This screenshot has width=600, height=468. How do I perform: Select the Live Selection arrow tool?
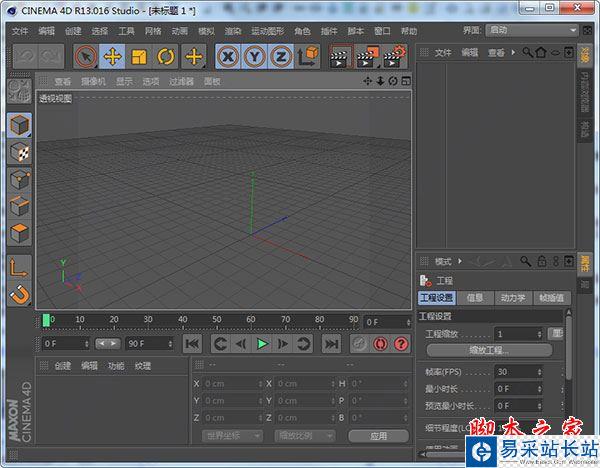86,57
